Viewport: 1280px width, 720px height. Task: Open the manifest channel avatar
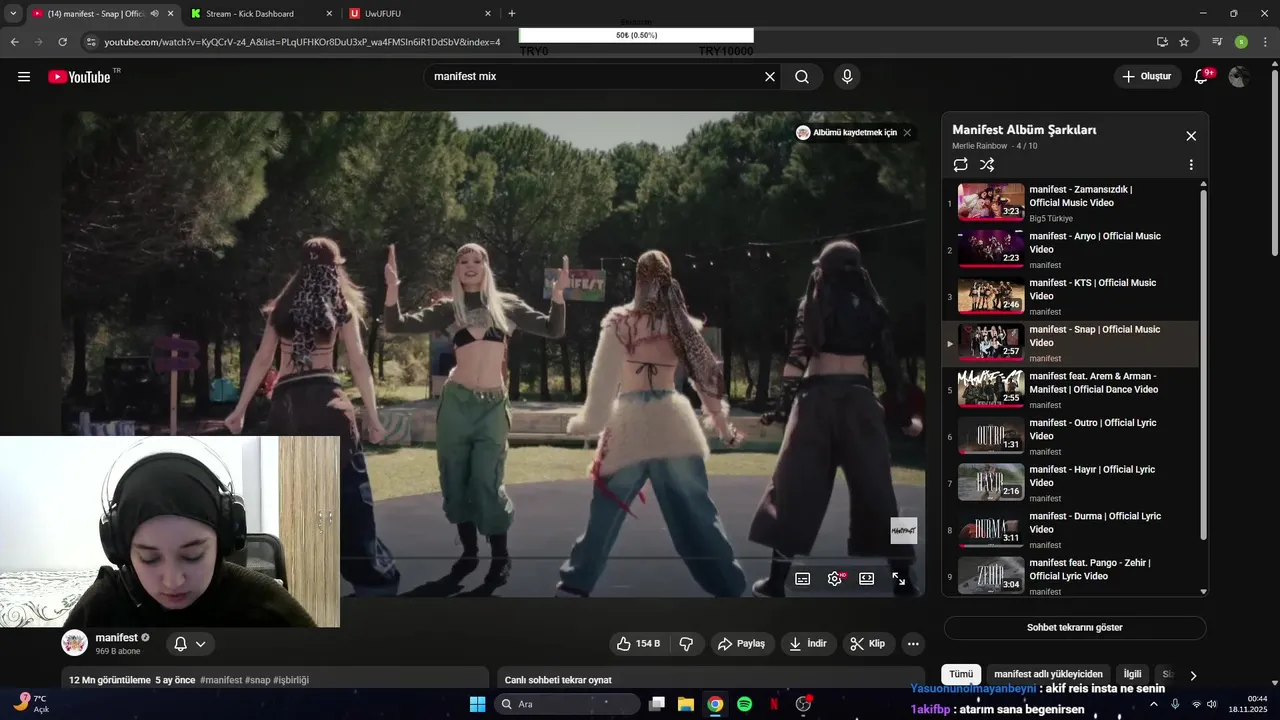point(75,643)
